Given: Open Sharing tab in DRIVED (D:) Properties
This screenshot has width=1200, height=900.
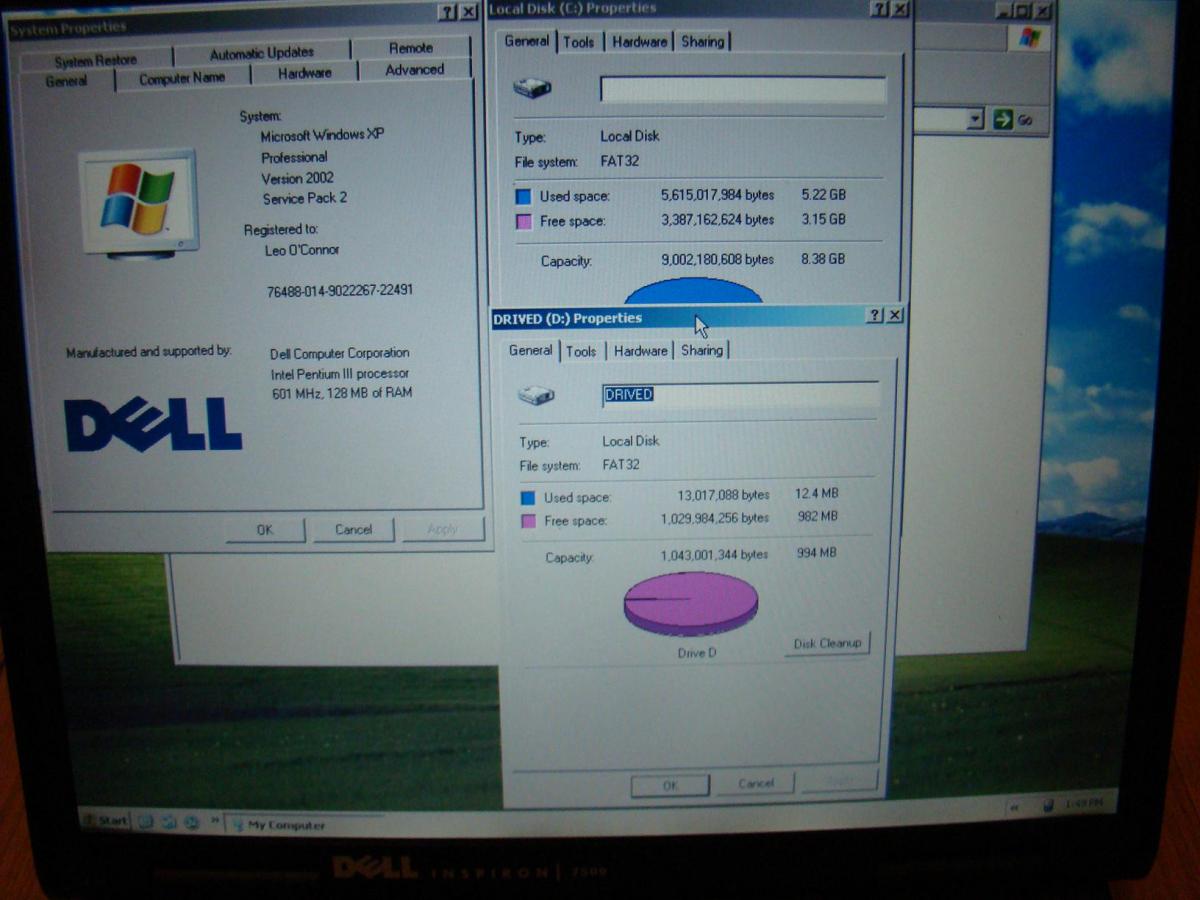Looking at the screenshot, I should (x=702, y=350).
